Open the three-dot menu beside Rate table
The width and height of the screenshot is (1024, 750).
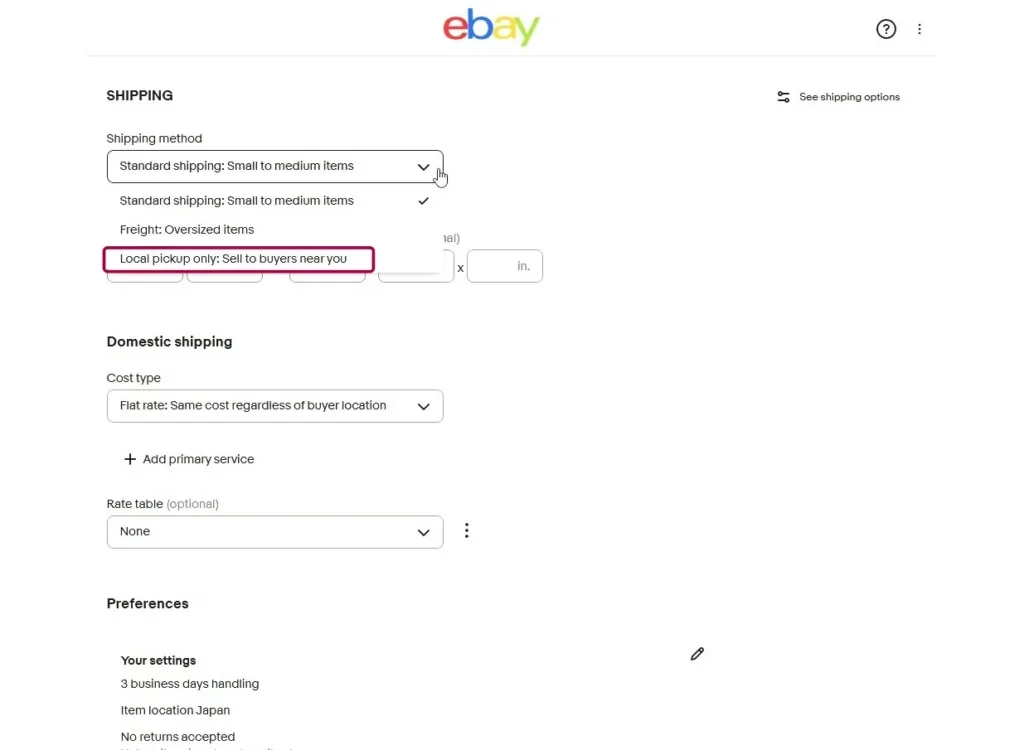pos(466,531)
